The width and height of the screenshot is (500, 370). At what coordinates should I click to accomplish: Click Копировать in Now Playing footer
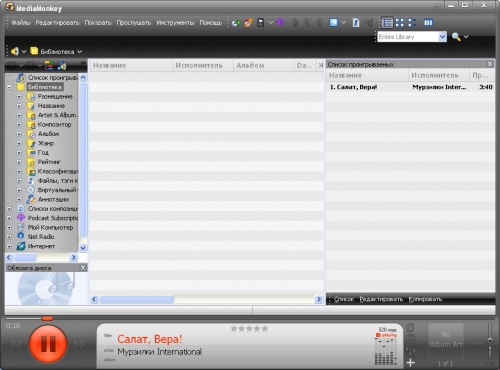click(425, 299)
